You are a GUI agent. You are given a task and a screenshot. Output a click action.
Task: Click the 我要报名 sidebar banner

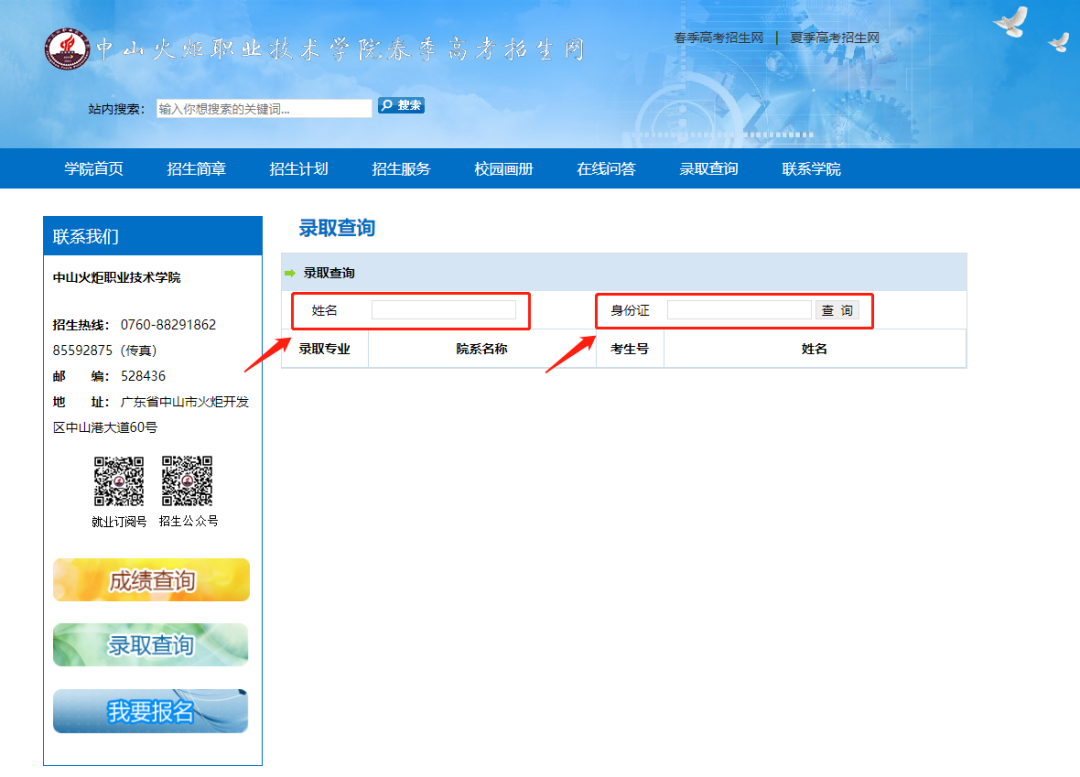point(150,710)
